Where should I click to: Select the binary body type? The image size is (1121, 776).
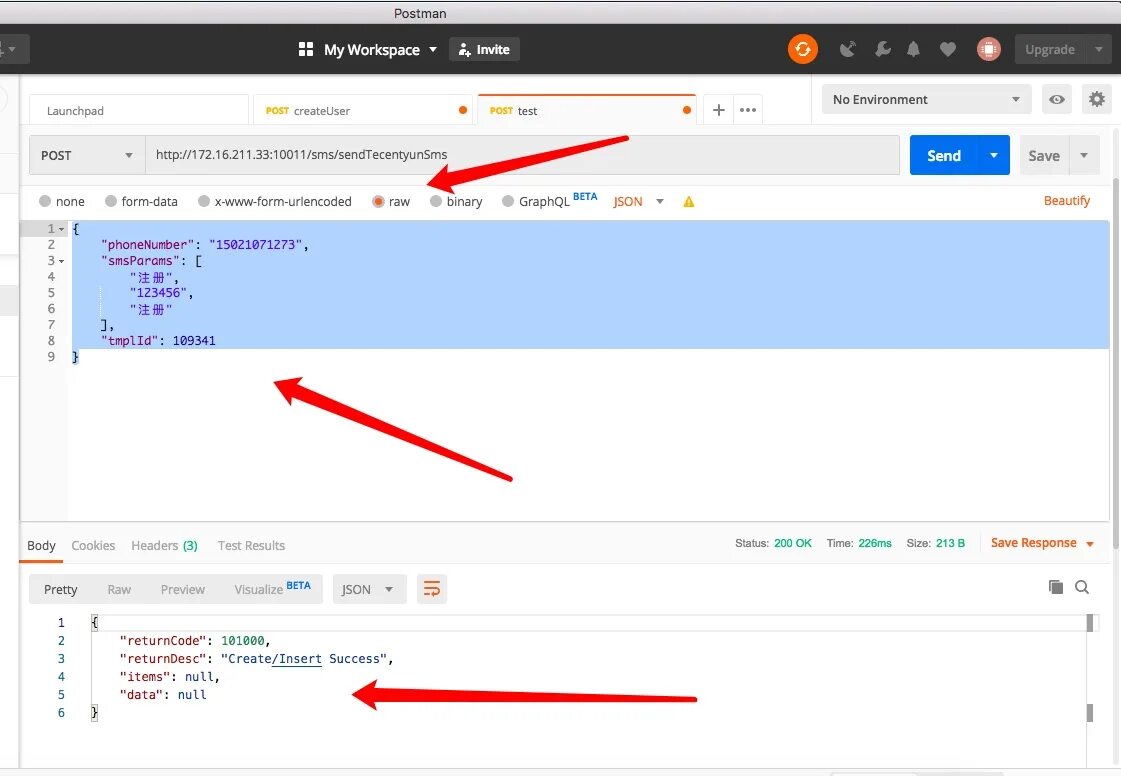click(456, 202)
